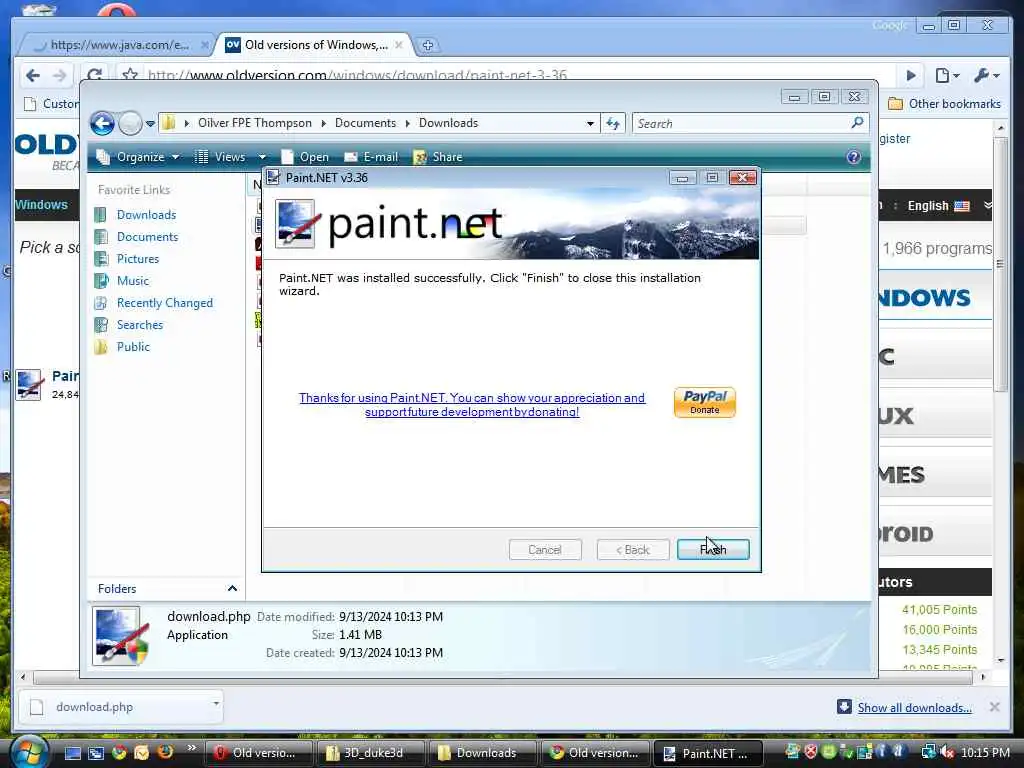Switch to Opera Old versio... taskbar button
The image size is (1024, 768).
(x=260, y=753)
